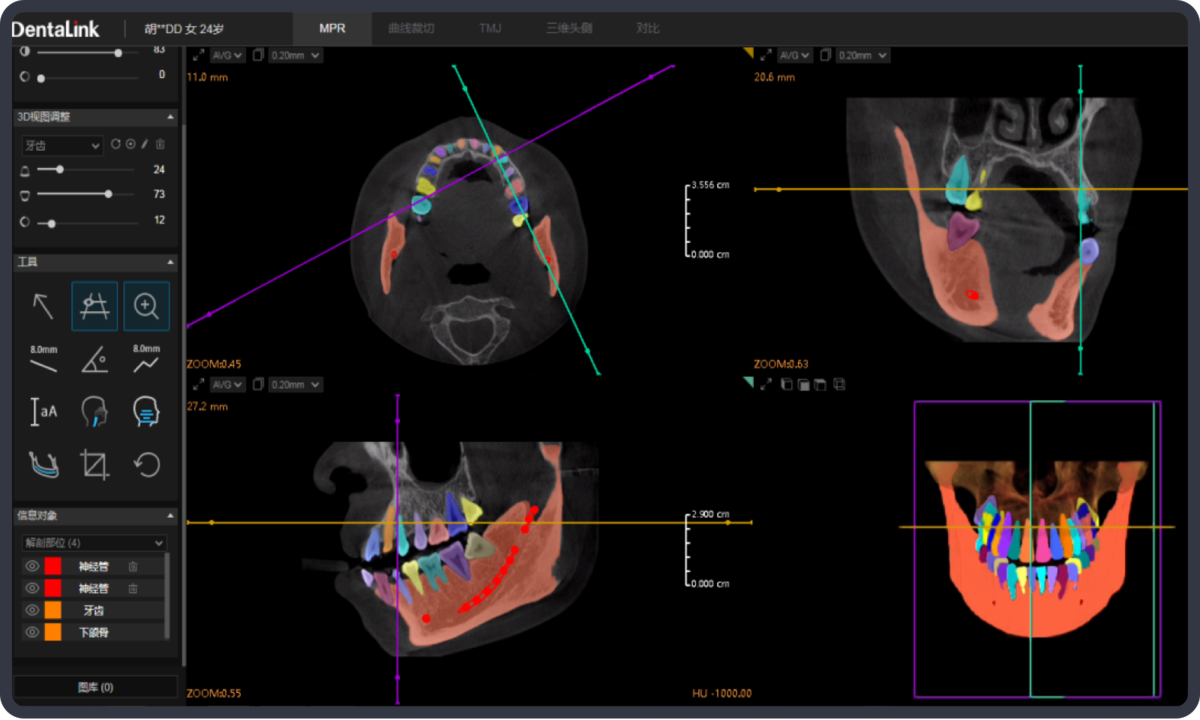Select the arrow pointer tool
Image resolution: width=1200 pixels, height=720 pixels.
coord(43,306)
